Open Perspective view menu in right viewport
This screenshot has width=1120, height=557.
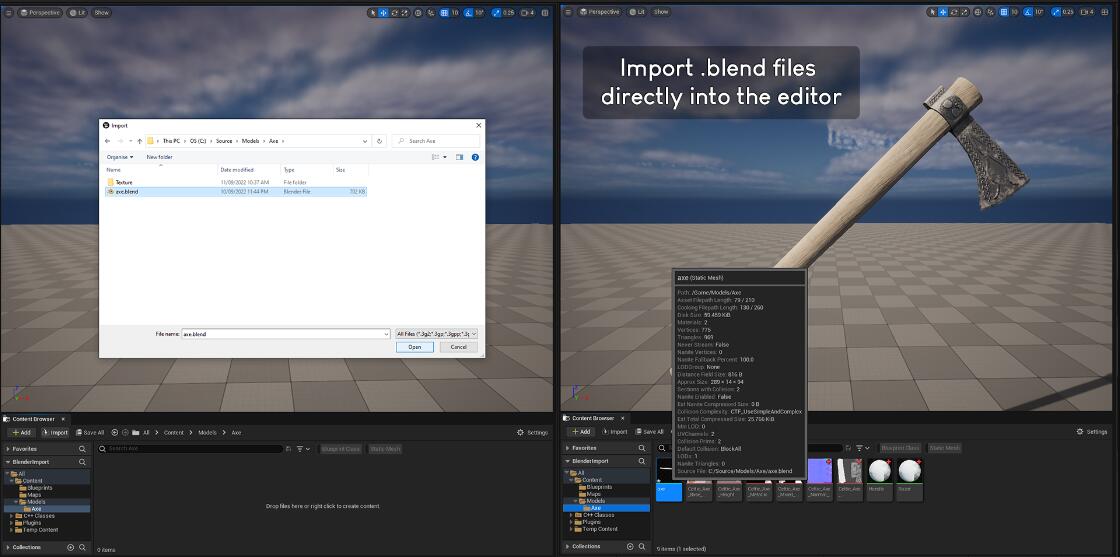600,12
